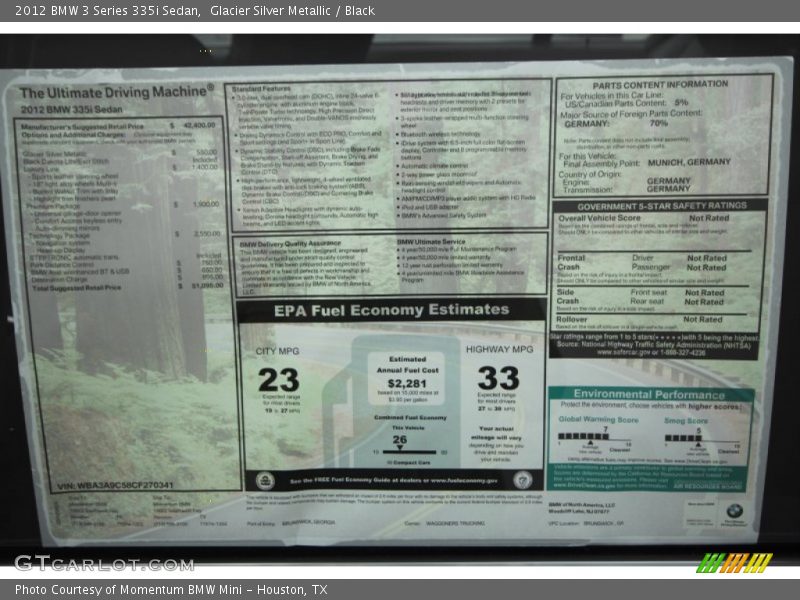Click the green-orange striped bars logo
Image resolution: width=800 pixels, height=600 pixels.
click(734, 563)
